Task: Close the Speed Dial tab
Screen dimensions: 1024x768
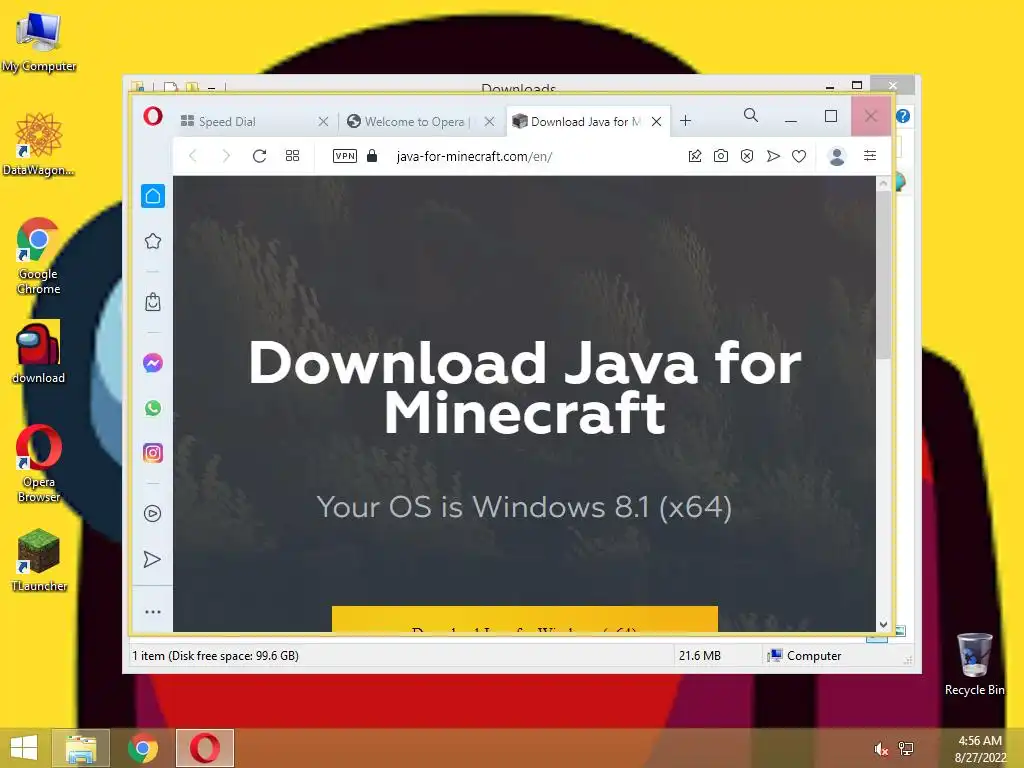Action: pos(323,121)
